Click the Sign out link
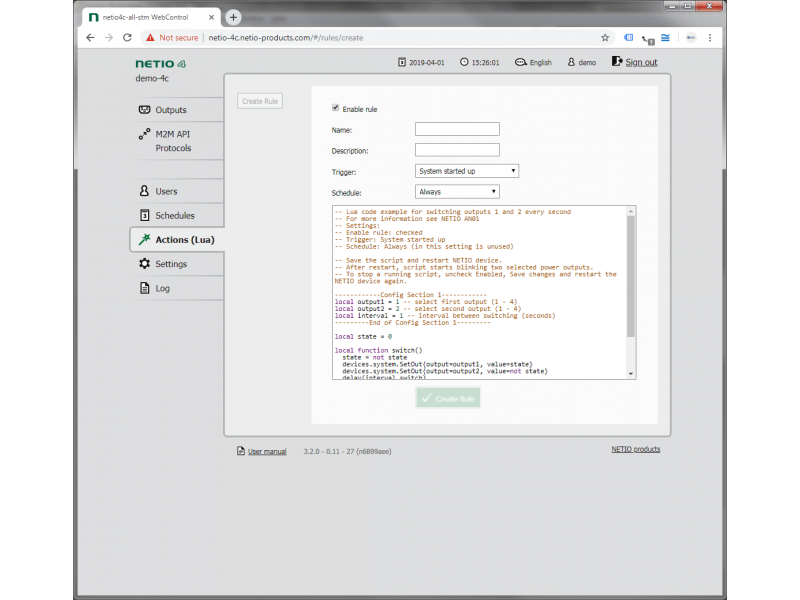This screenshot has height=600, width=800. (641, 62)
